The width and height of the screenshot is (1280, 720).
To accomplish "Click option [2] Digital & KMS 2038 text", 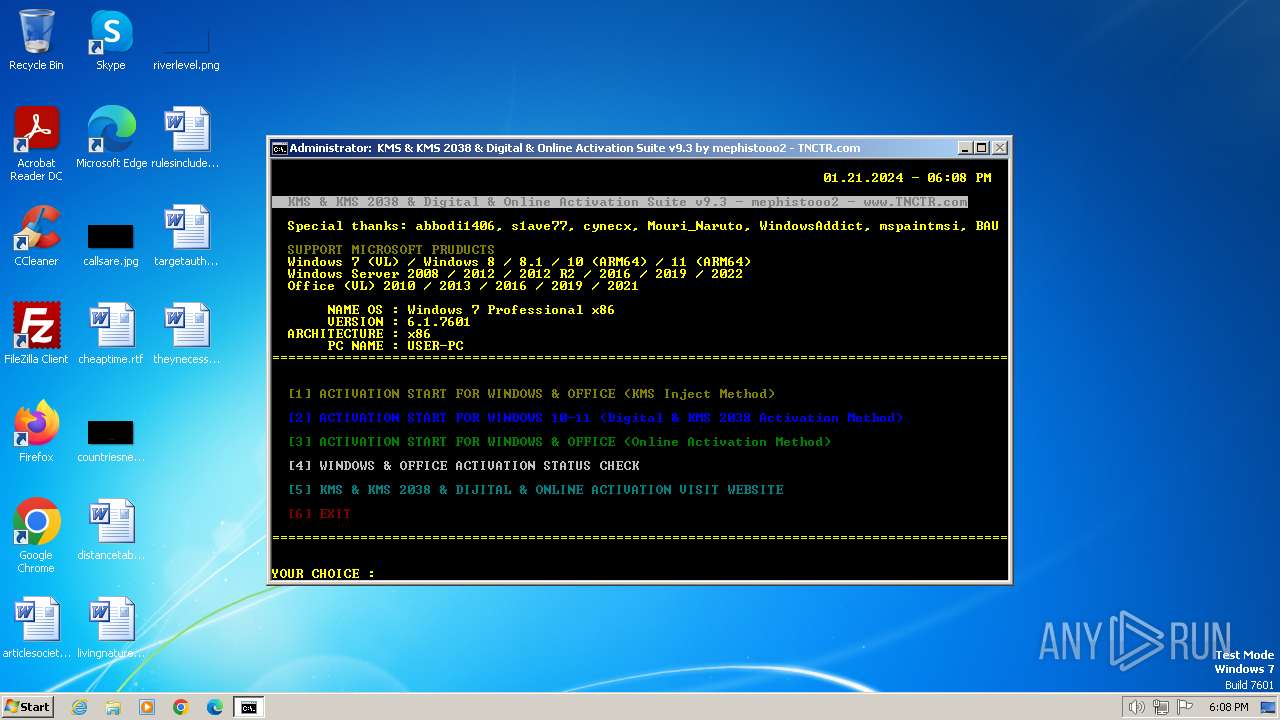I will [595, 418].
